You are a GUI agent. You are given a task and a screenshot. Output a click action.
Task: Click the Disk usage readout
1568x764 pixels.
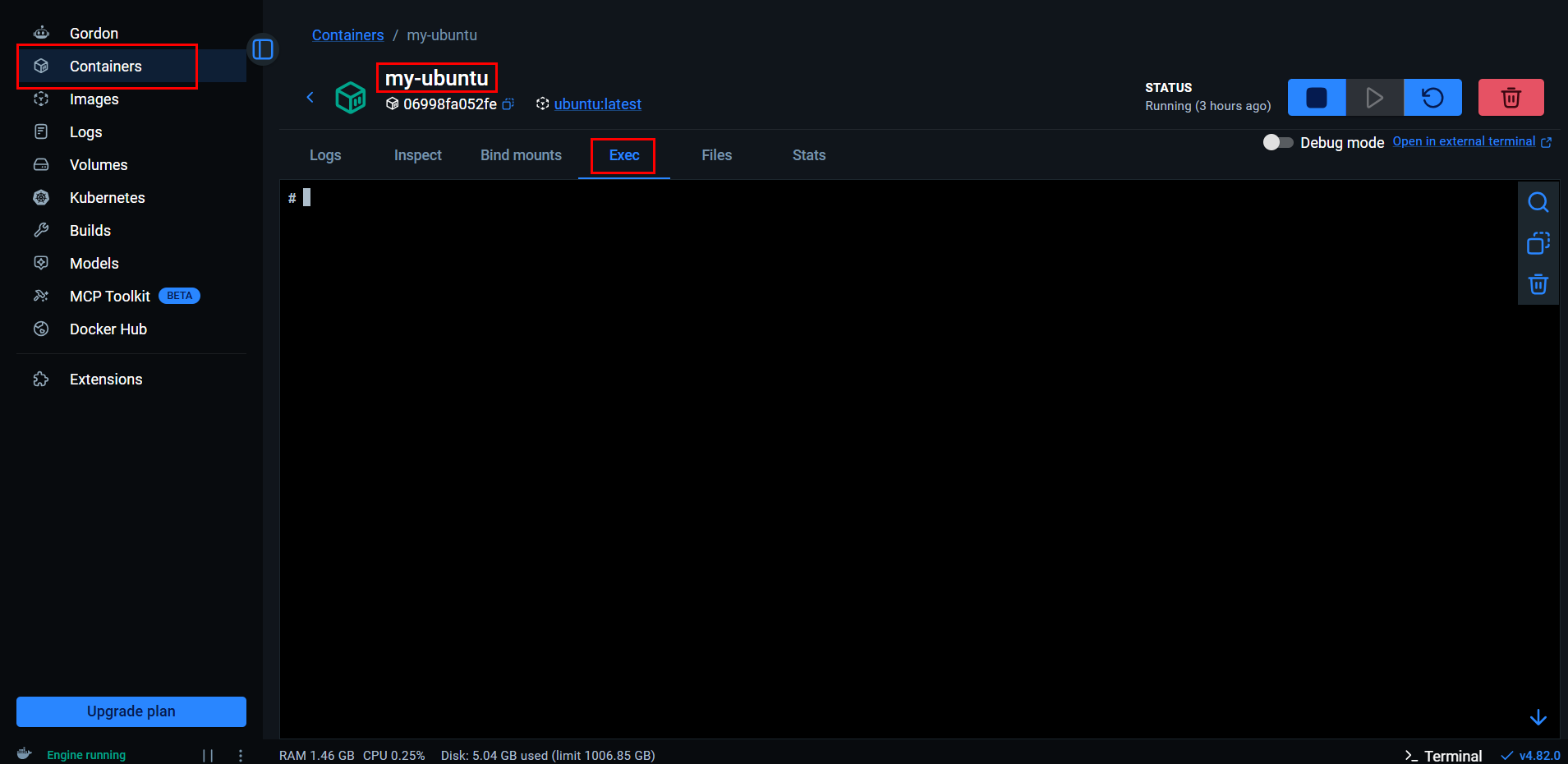pyautogui.click(x=548, y=755)
